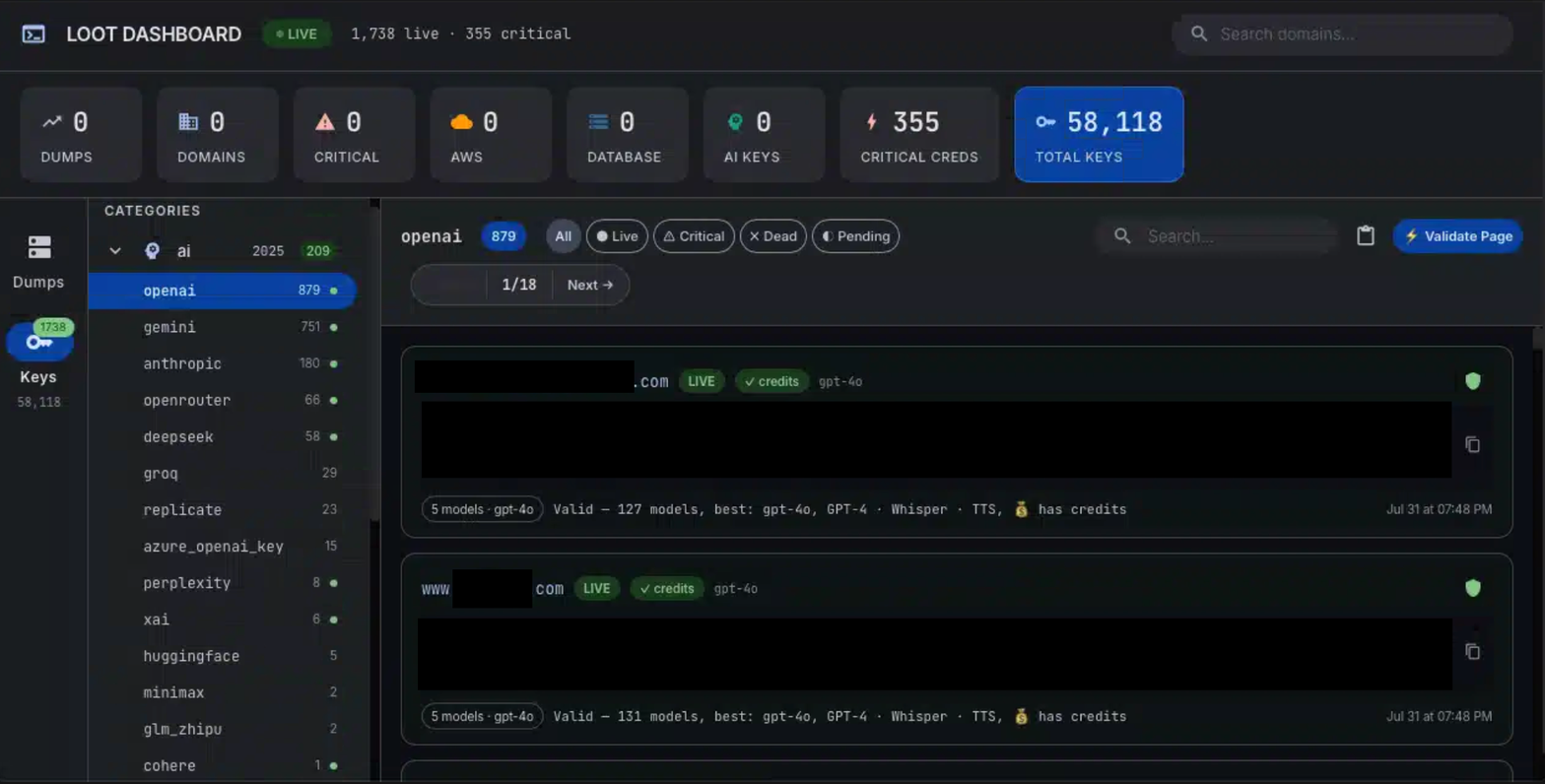
Task: Focus the keys Search input
Action: 1216,236
